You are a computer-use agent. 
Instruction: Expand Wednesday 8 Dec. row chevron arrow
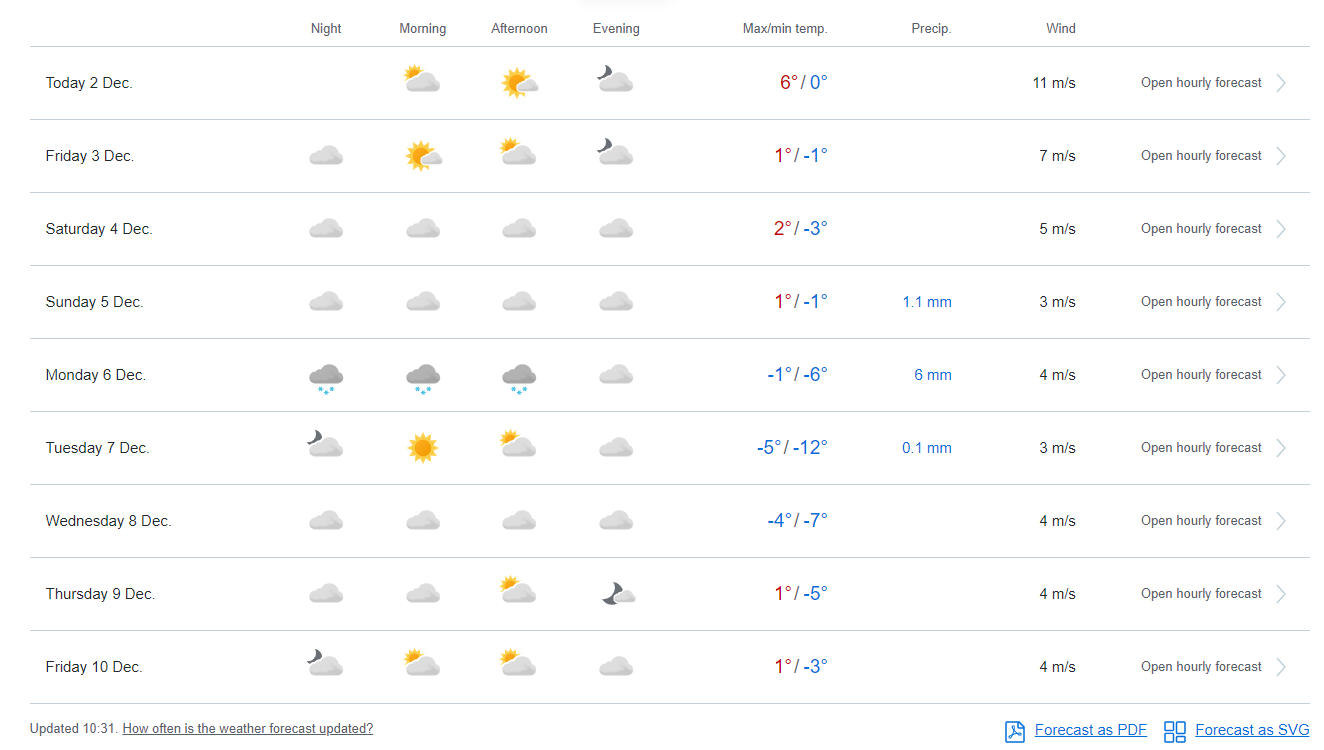pyautogui.click(x=1281, y=521)
